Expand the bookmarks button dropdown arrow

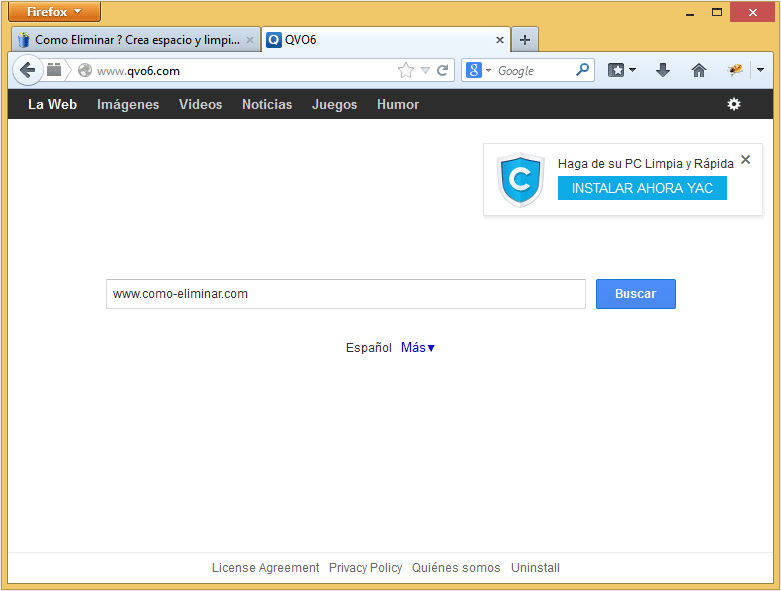[632, 70]
